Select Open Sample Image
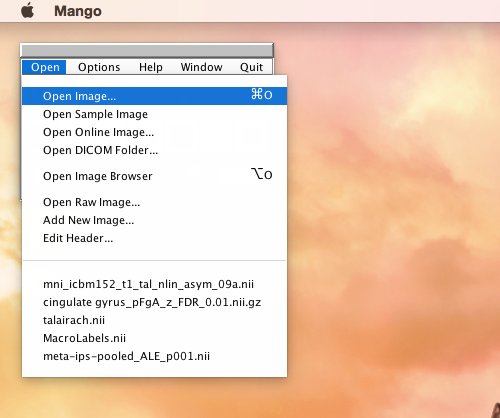 (x=154, y=114)
